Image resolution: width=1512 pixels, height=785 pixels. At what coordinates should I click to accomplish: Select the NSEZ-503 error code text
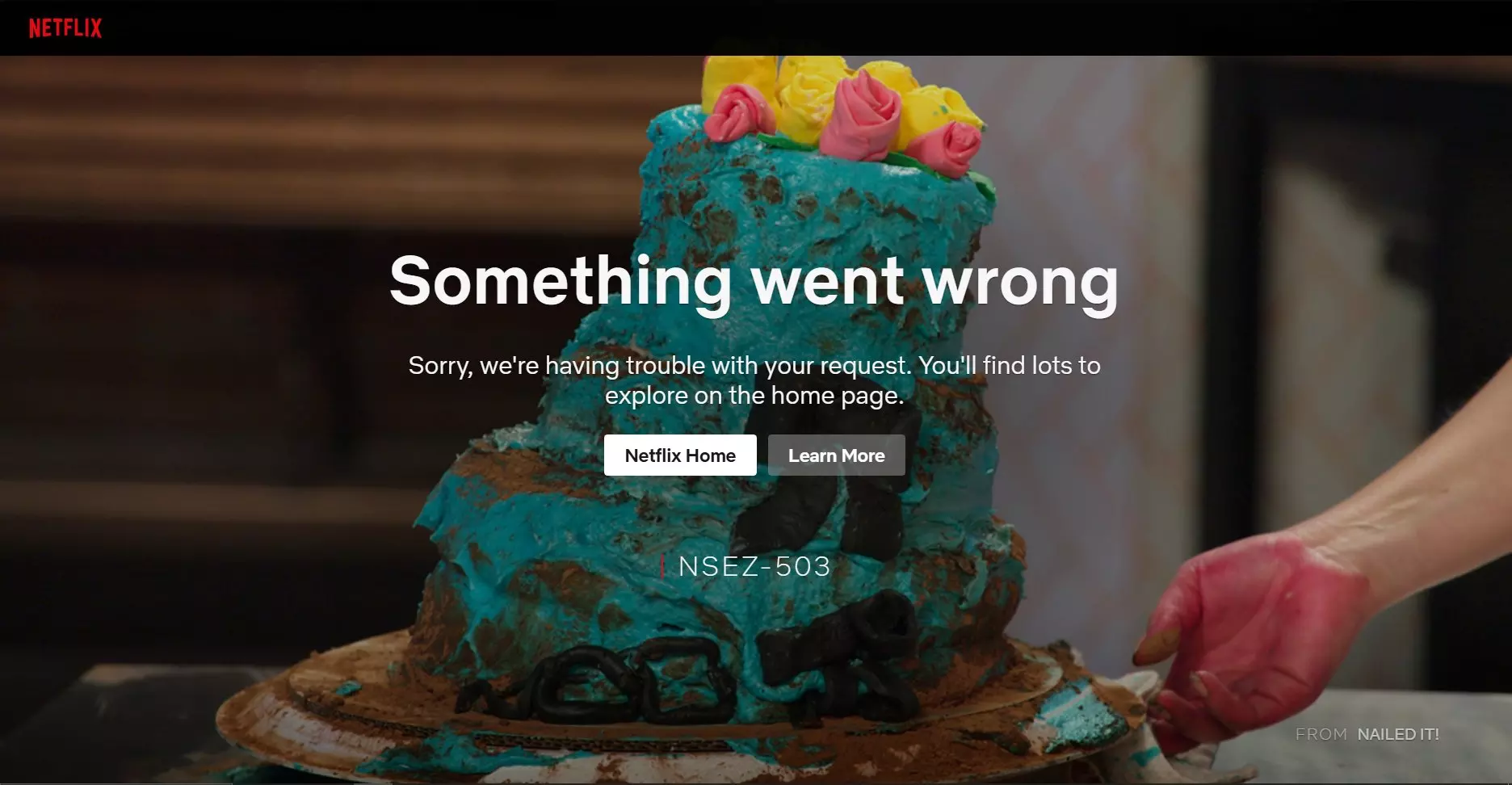click(x=754, y=567)
